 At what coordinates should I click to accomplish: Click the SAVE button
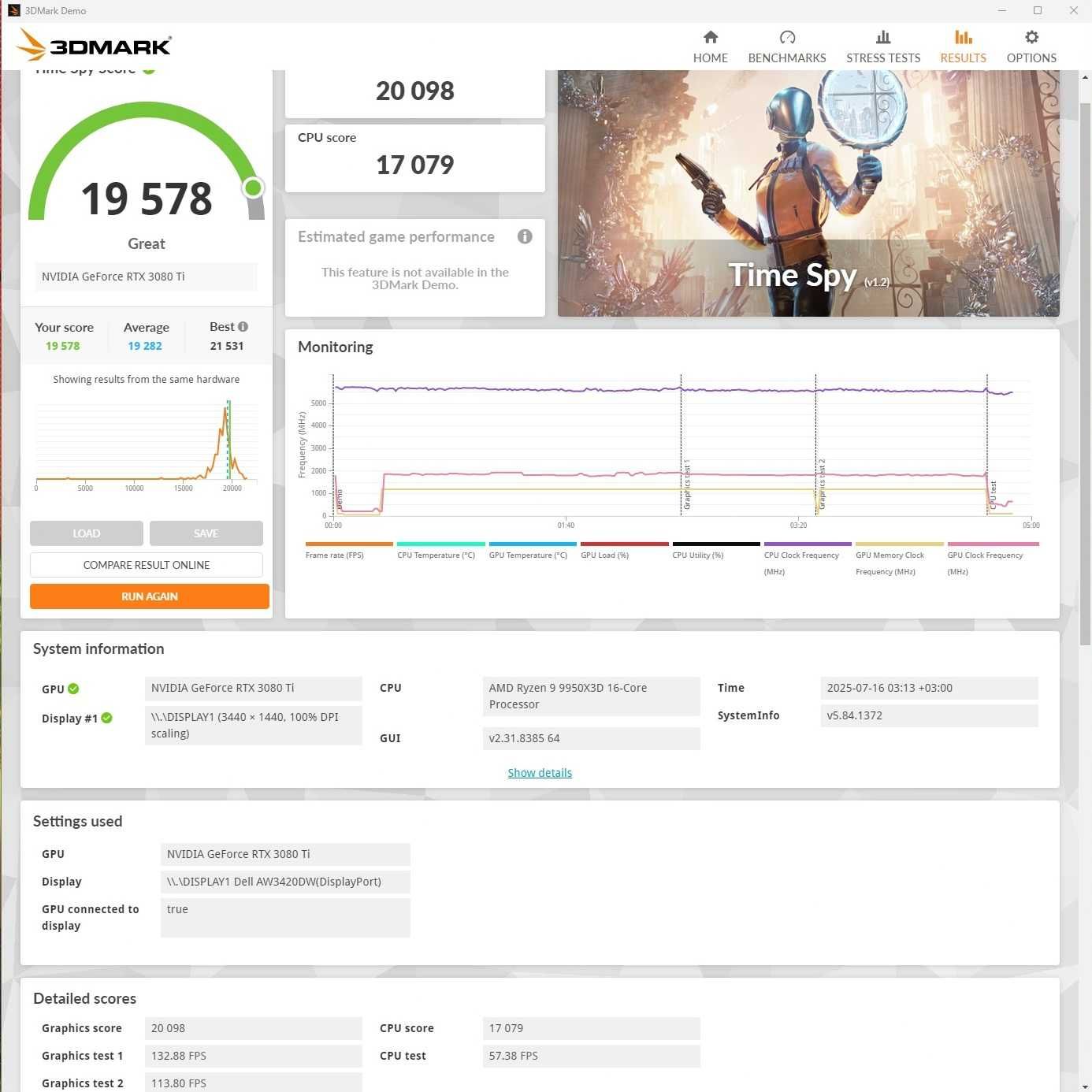tap(206, 533)
